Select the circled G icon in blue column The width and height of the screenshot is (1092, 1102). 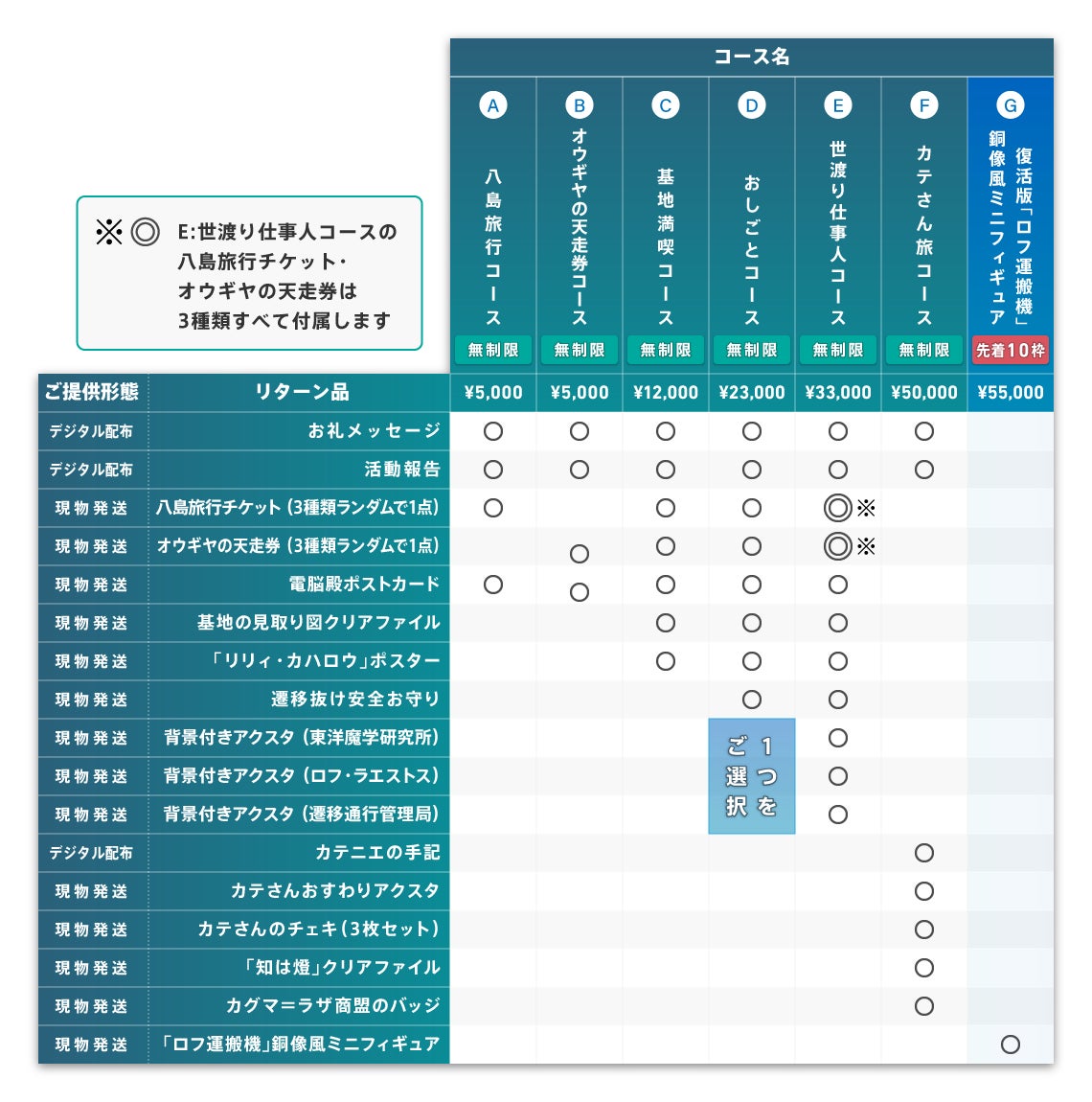click(x=1010, y=105)
